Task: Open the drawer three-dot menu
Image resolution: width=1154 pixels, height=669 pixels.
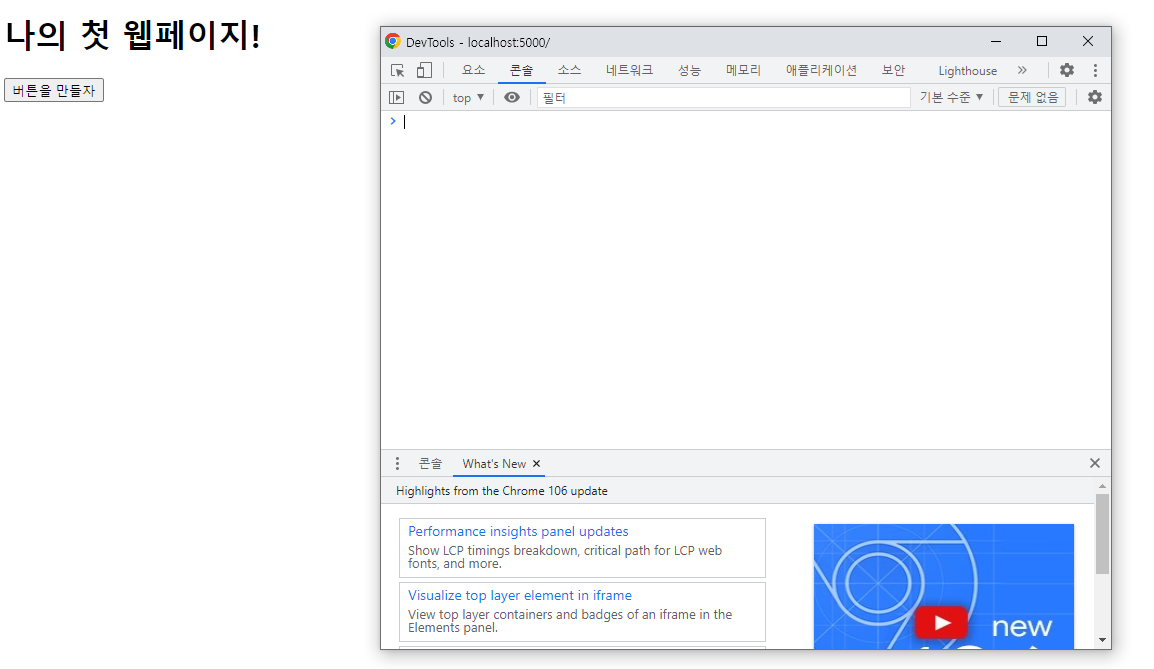Action: click(x=397, y=464)
